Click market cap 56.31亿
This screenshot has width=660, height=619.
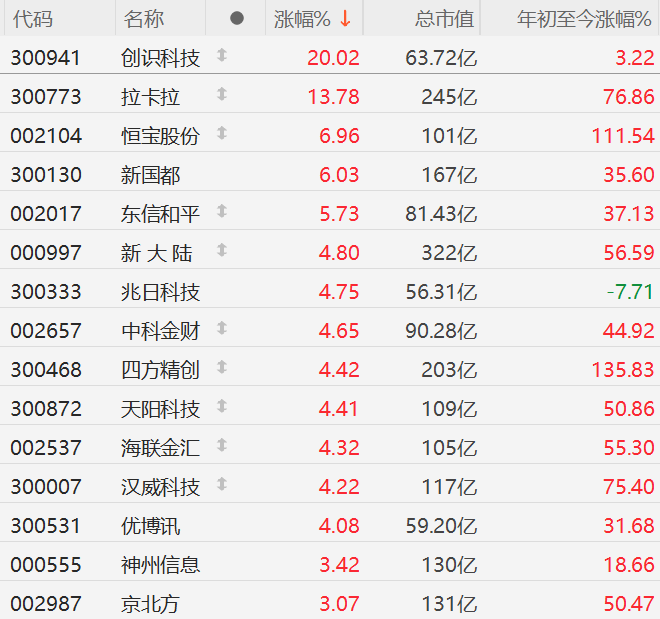click(442, 292)
